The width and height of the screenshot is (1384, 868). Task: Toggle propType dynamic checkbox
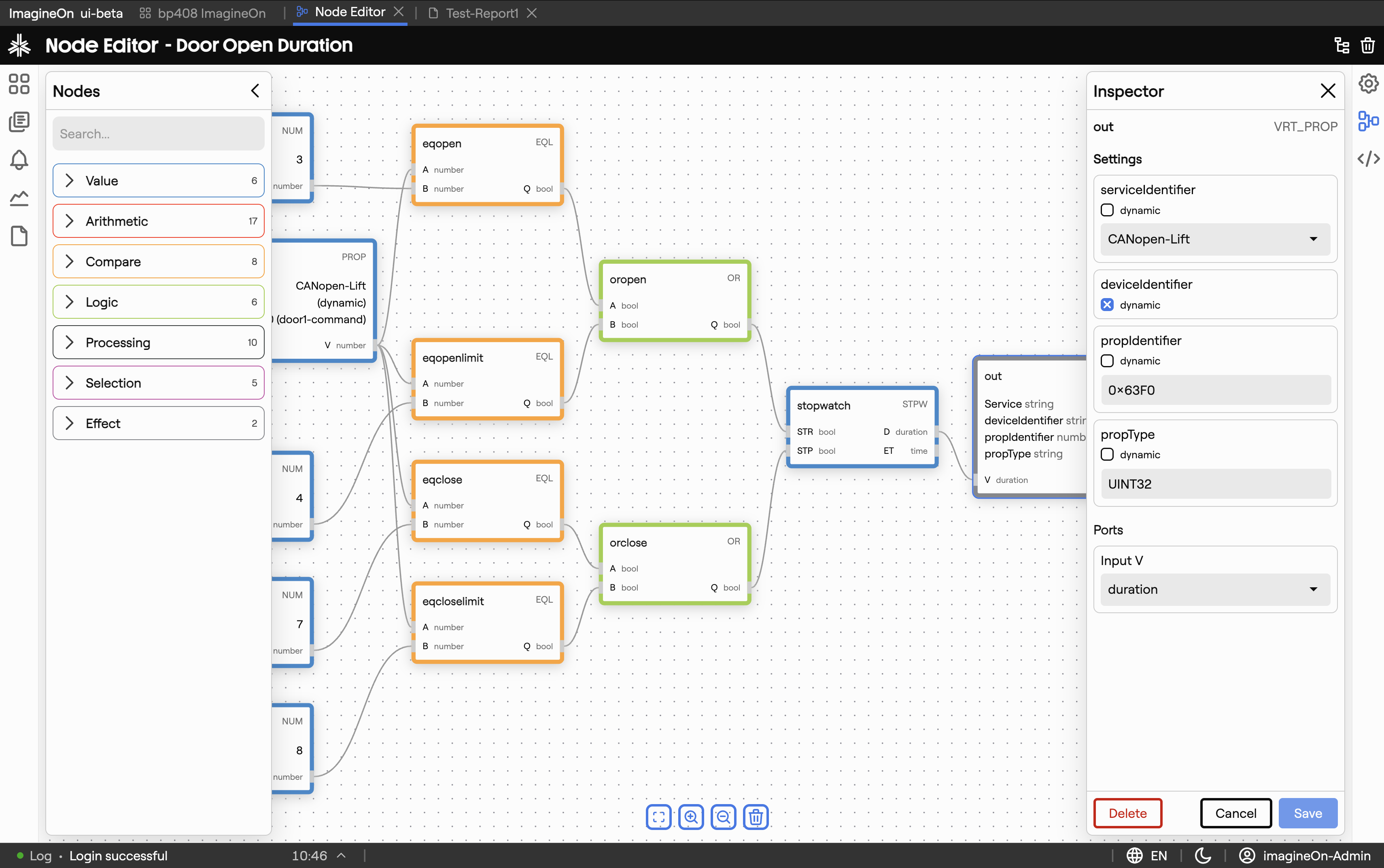pyautogui.click(x=1107, y=454)
